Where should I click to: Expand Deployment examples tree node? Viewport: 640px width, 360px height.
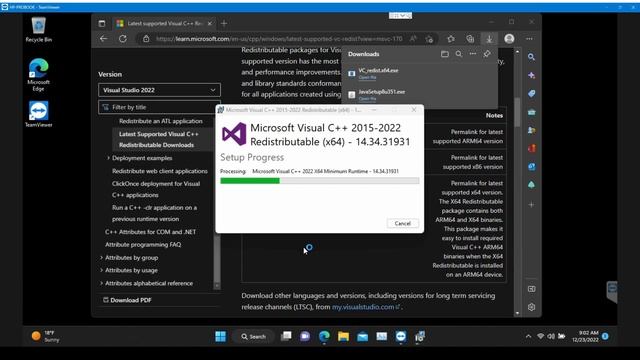coord(108,158)
